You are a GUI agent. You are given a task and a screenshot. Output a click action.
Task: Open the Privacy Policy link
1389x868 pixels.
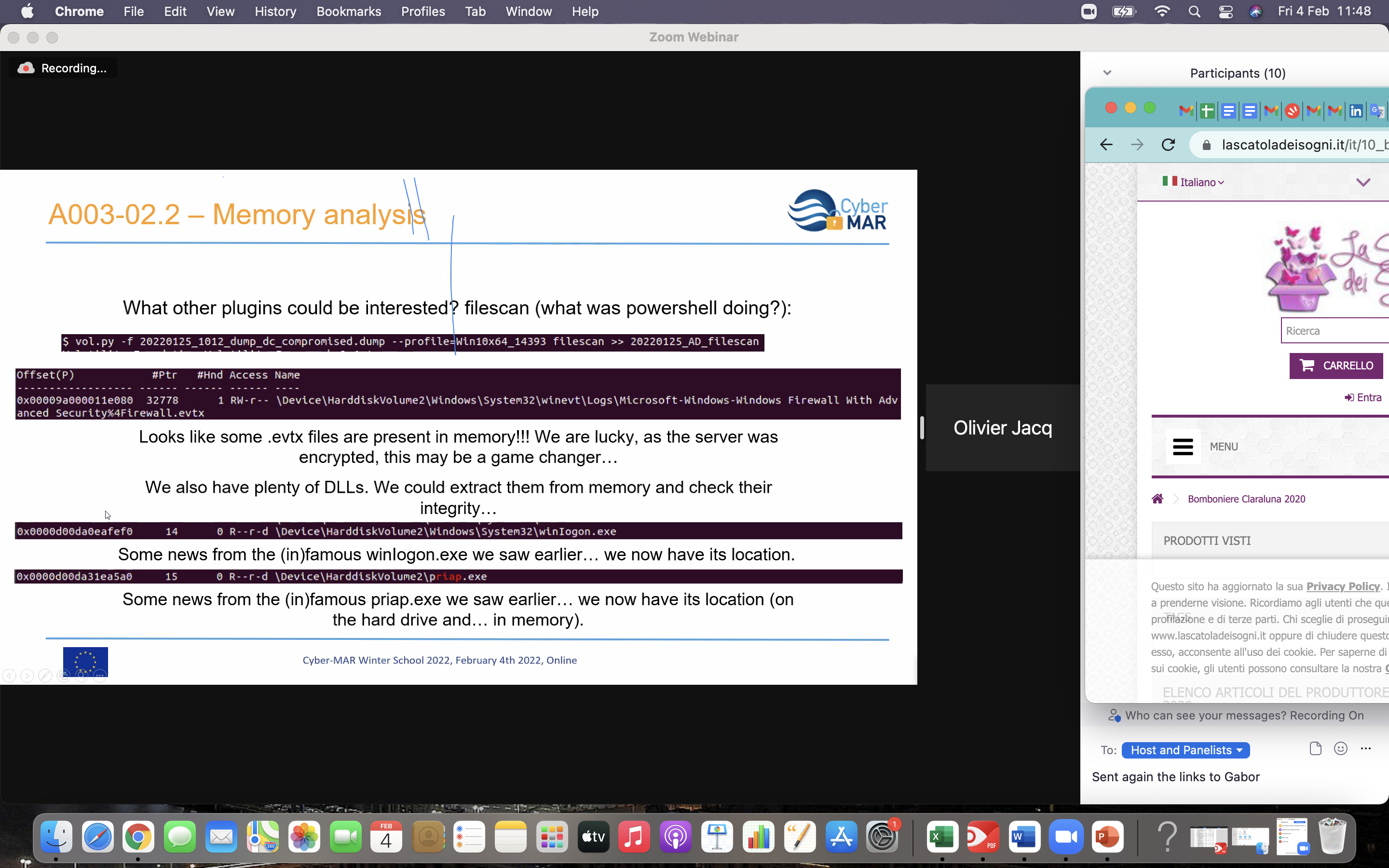[1343, 586]
